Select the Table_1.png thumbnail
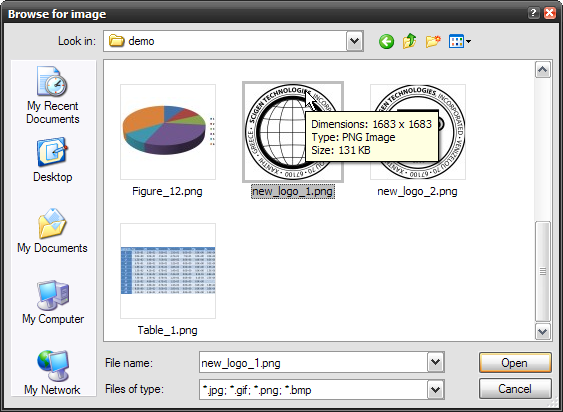Screen dimensions: 563x412 click(x=168, y=271)
